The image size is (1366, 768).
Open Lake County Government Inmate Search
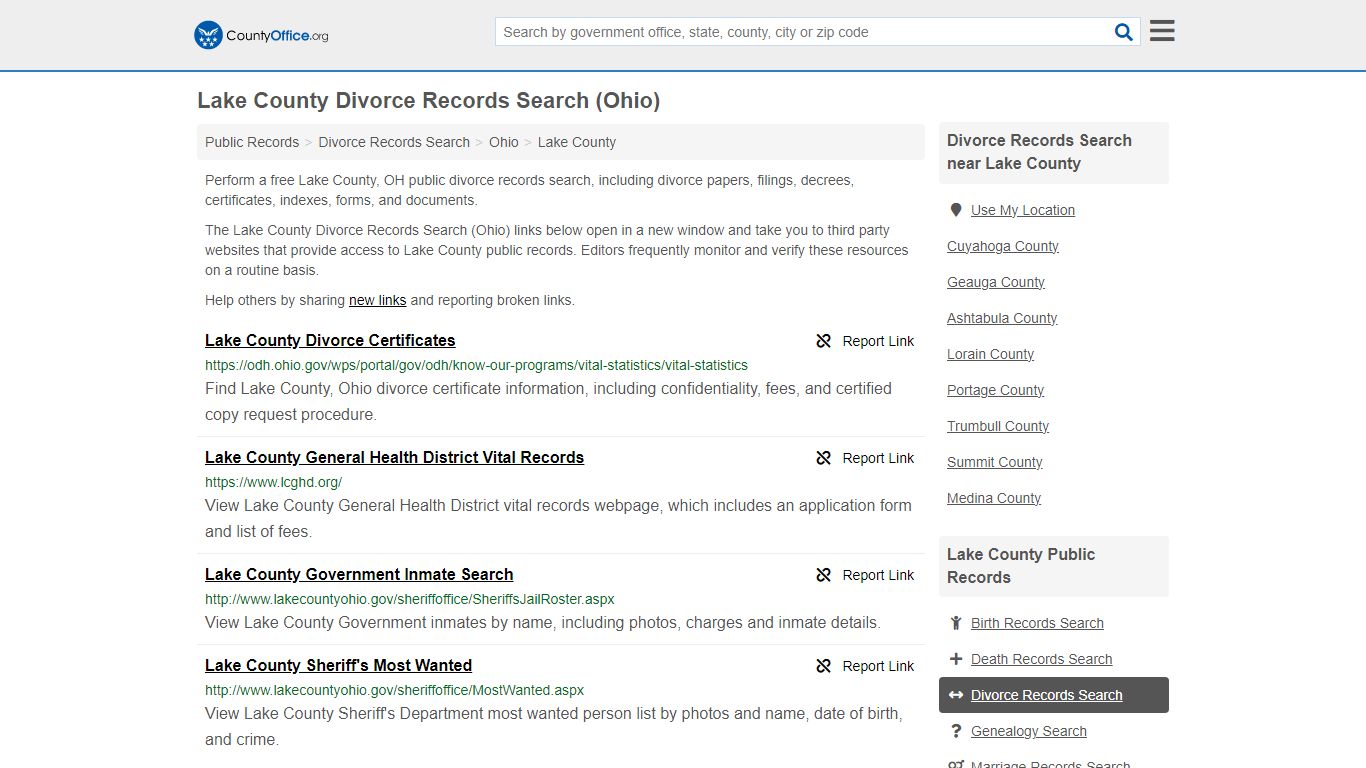pos(359,574)
